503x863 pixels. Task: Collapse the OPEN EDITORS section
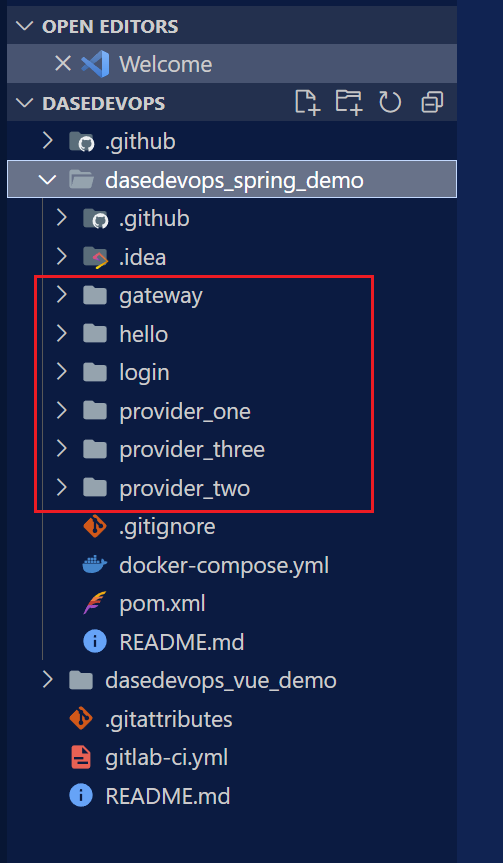tap(24, 26)
